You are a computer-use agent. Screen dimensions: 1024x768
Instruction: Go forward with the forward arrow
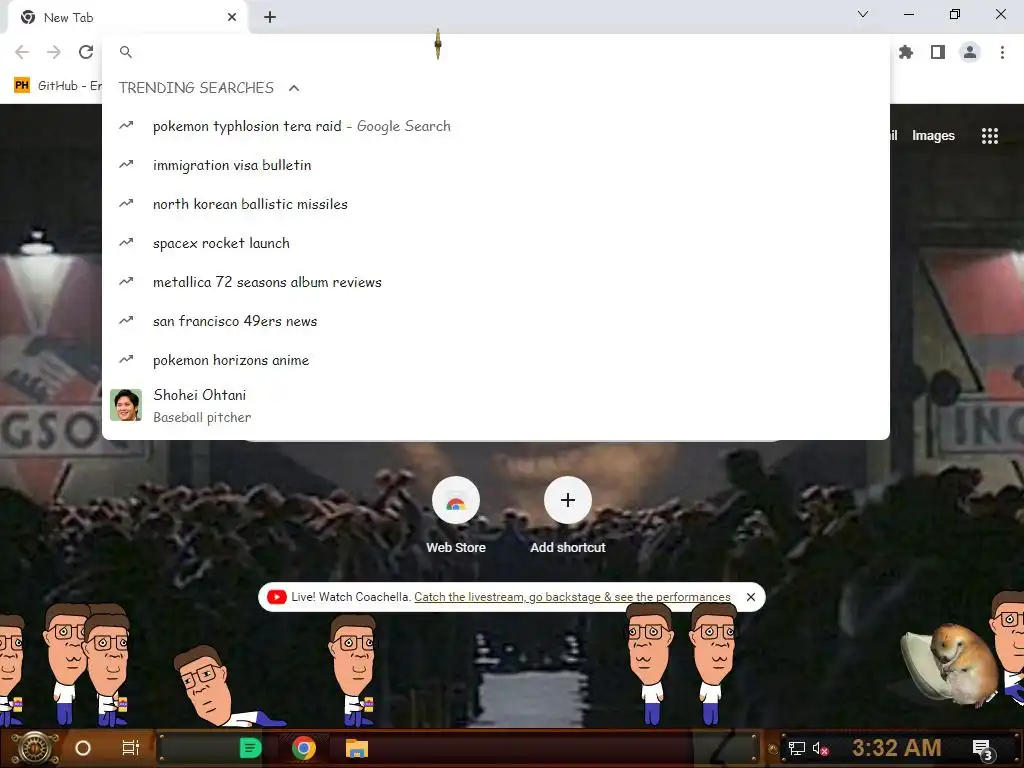coord(54,52)
